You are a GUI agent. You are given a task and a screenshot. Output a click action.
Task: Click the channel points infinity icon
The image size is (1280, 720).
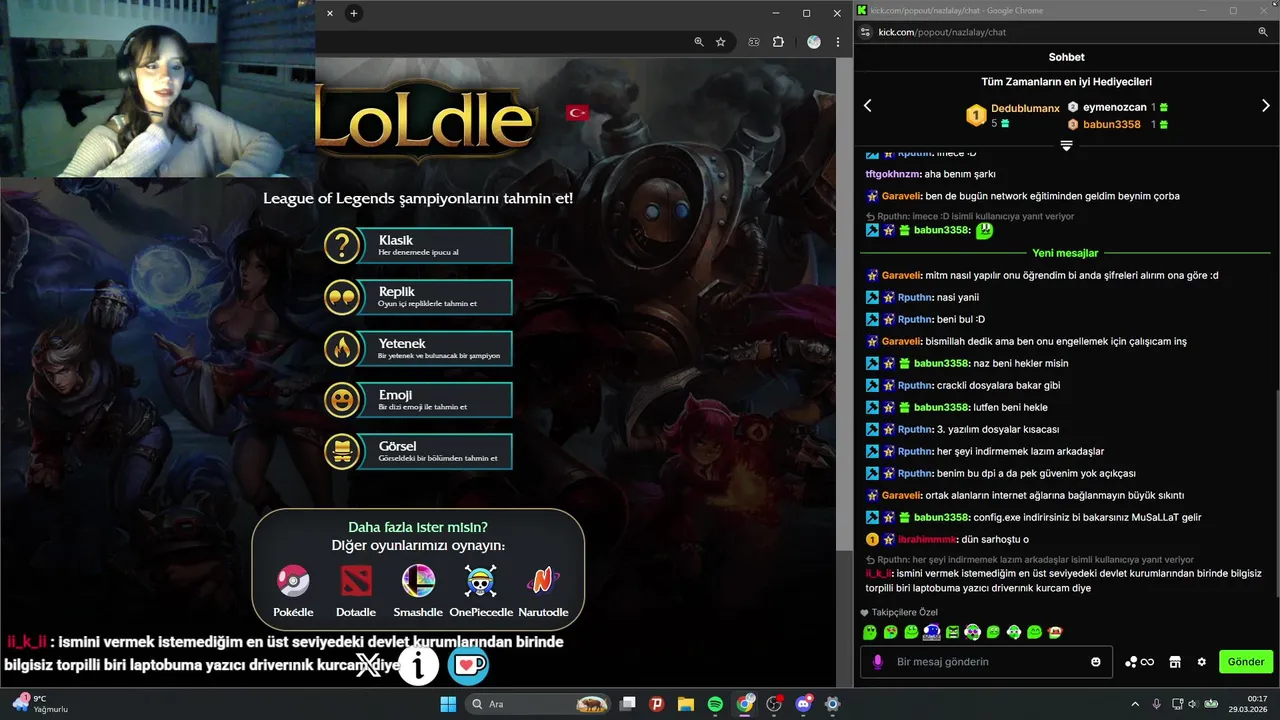(x=1140, y=662)
